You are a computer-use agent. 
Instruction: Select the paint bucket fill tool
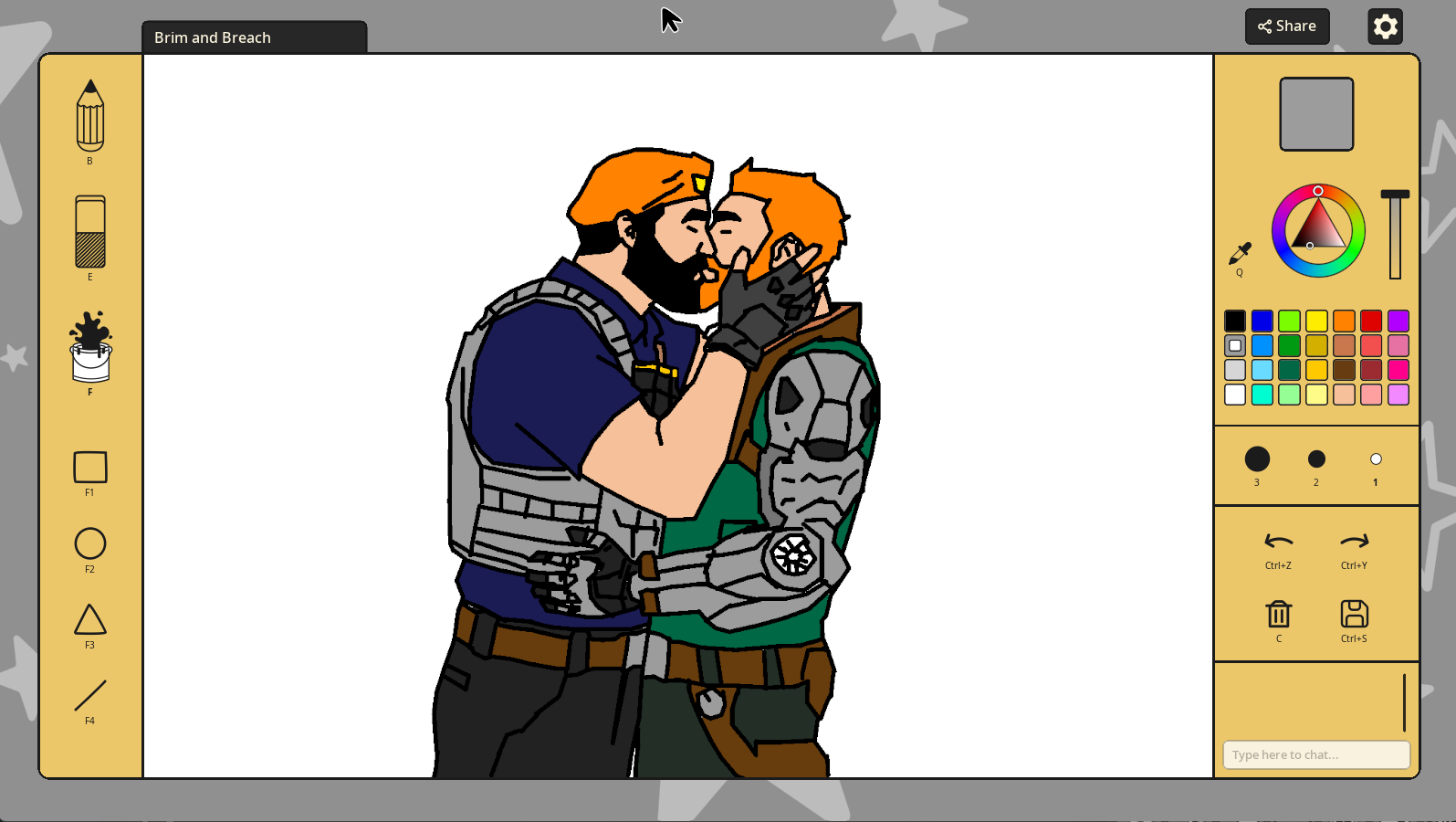90,346
